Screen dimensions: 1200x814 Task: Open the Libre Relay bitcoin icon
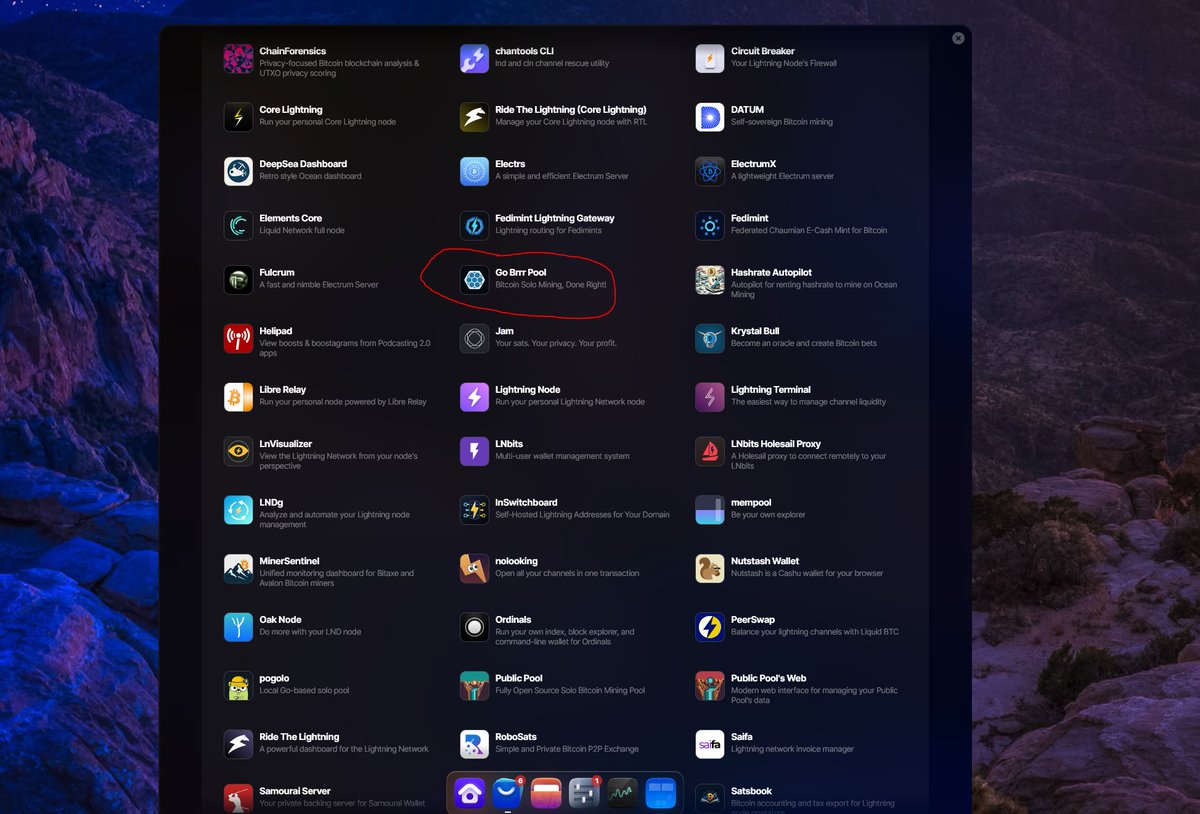[x=238, y=397]
